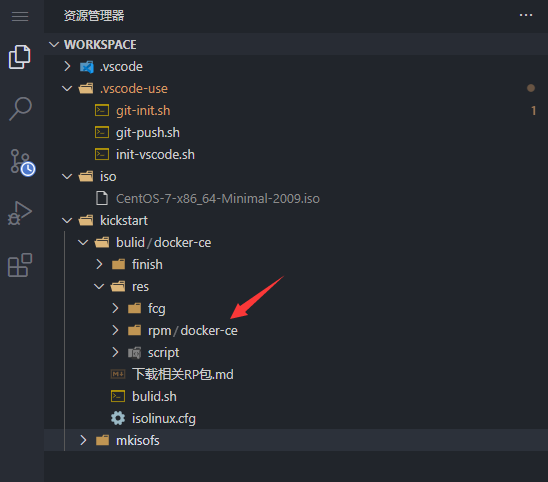This screenshot has width=548, height=482.
Task: Click the res folder icon
Action: [x=118, y=287]
